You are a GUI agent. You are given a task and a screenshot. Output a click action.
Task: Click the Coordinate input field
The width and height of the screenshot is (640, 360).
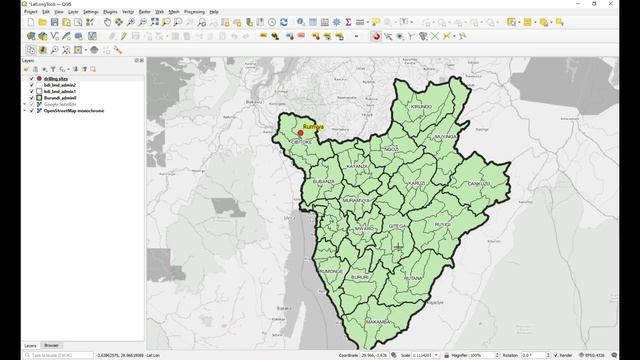click(x=374, y=356)
